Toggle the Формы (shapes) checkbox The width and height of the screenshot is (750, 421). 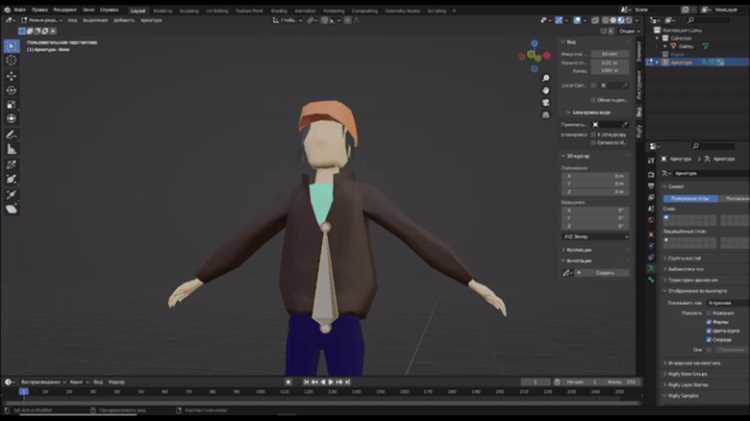[709, 322]
